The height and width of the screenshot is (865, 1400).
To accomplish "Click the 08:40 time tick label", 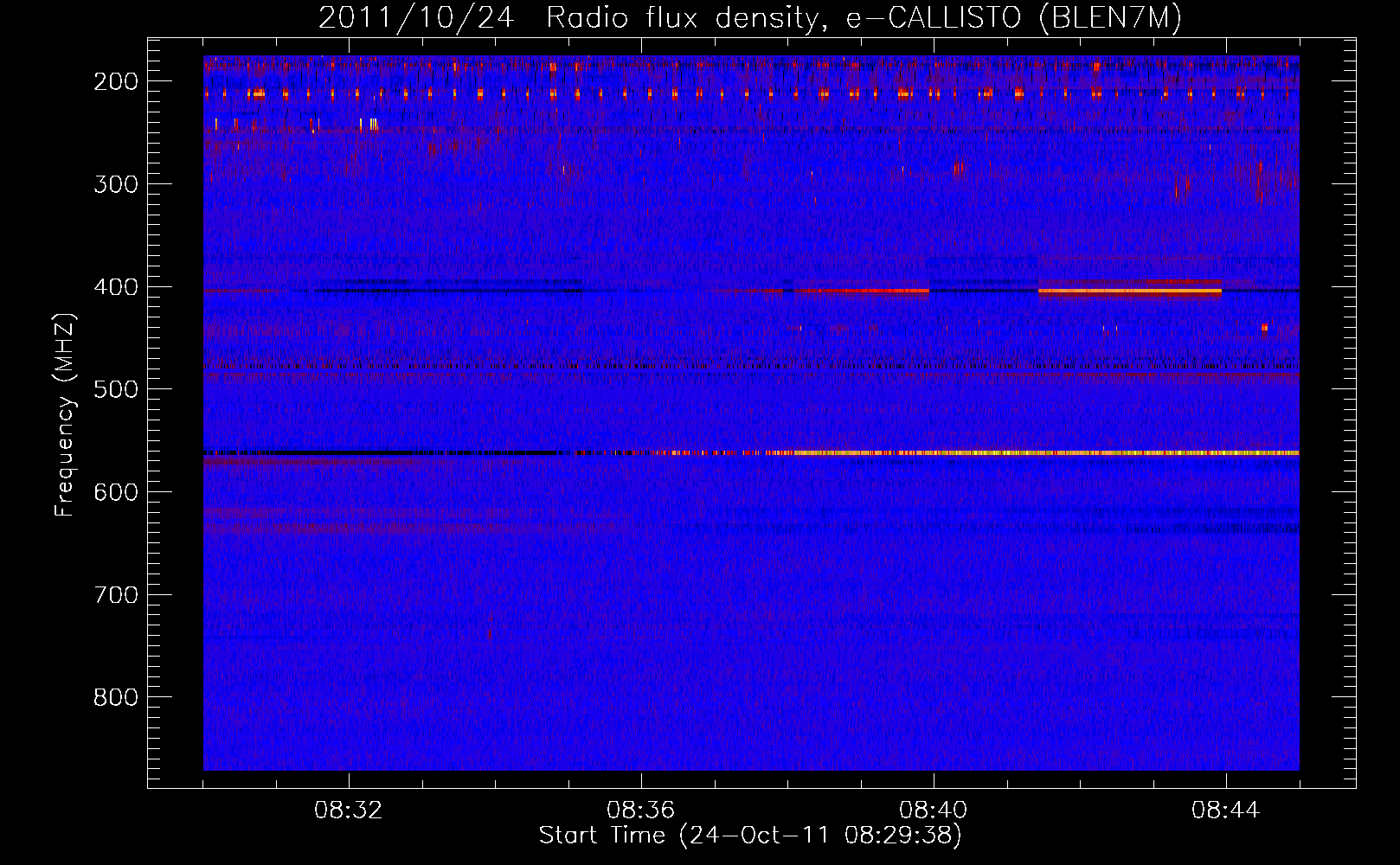I will (934, 811).
